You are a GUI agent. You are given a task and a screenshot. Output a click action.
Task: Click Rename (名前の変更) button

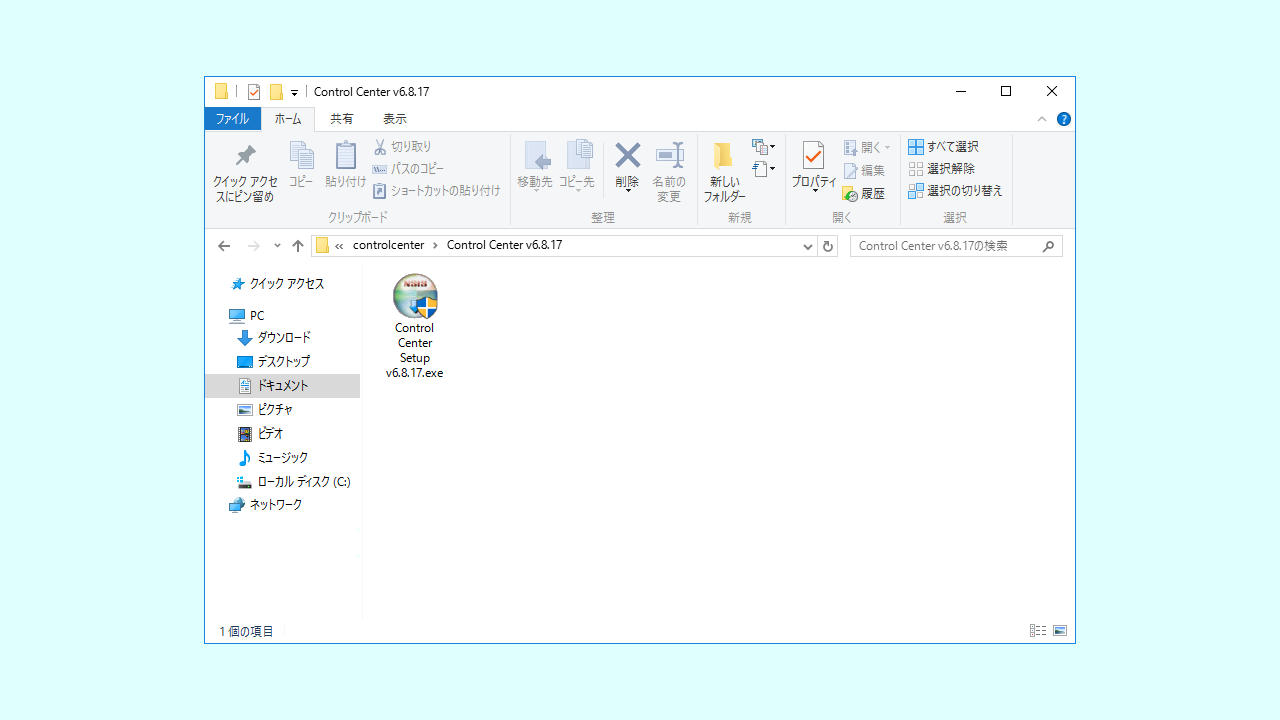[669, 172]
